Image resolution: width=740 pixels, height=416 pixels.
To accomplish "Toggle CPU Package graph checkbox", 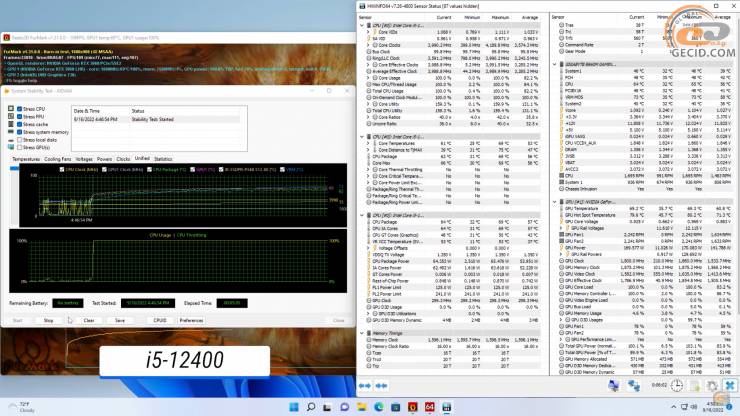I will coord(149,170).
